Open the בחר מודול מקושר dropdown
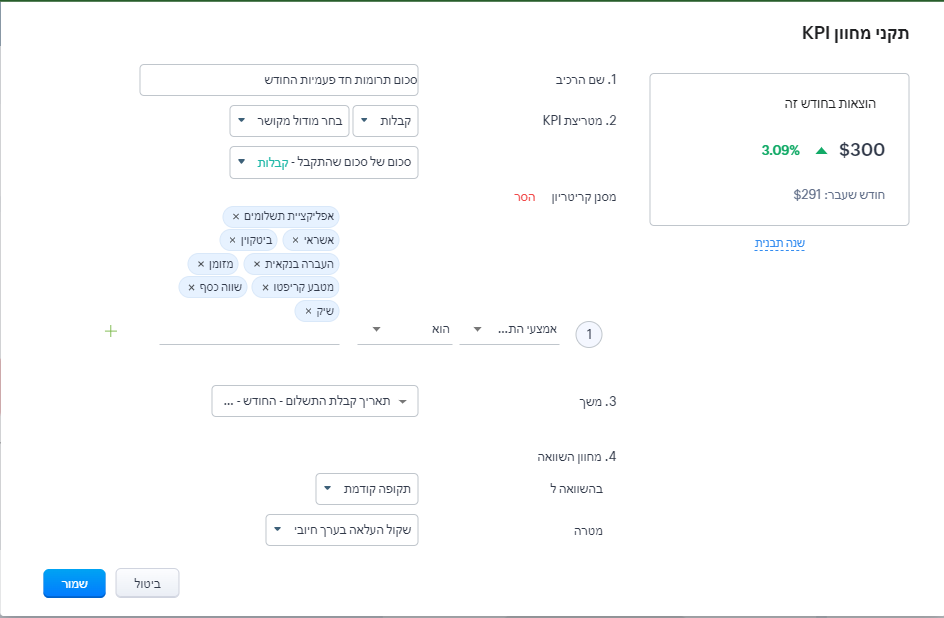Screen dimensions: 944x618 (x=288, y=121)
